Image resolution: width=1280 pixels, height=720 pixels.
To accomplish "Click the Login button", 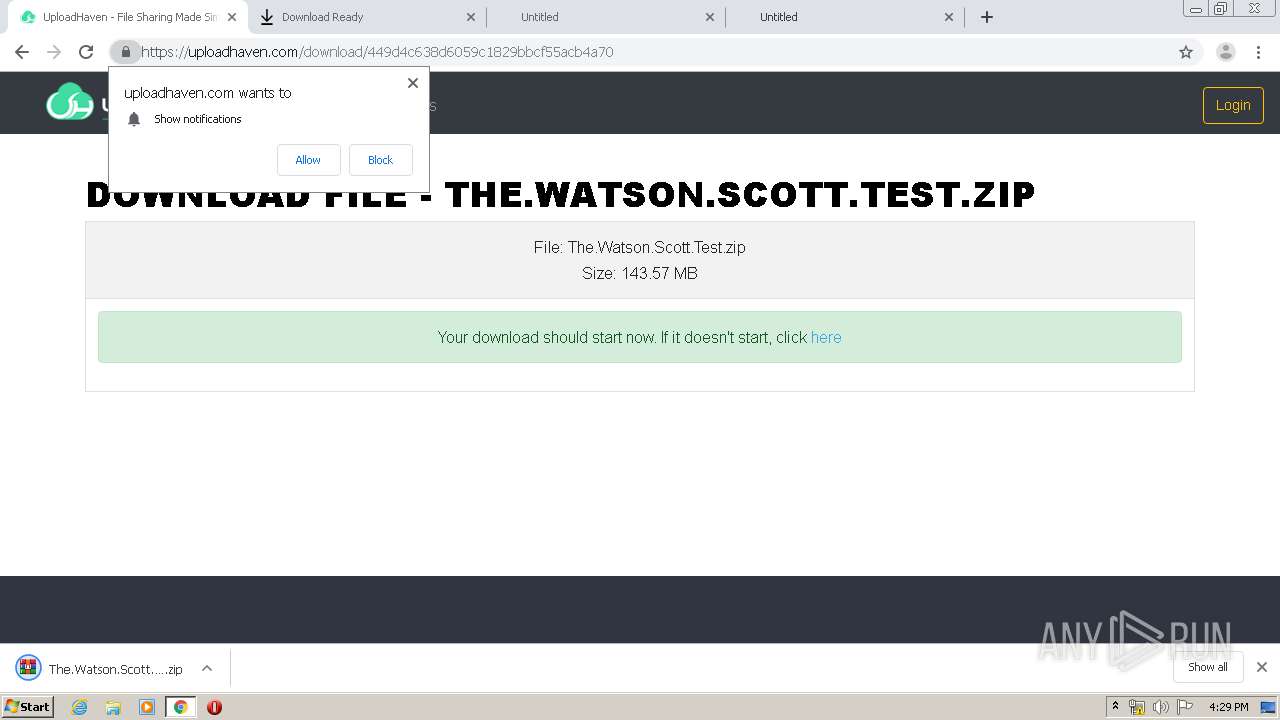I will (x=1233, y=105).
